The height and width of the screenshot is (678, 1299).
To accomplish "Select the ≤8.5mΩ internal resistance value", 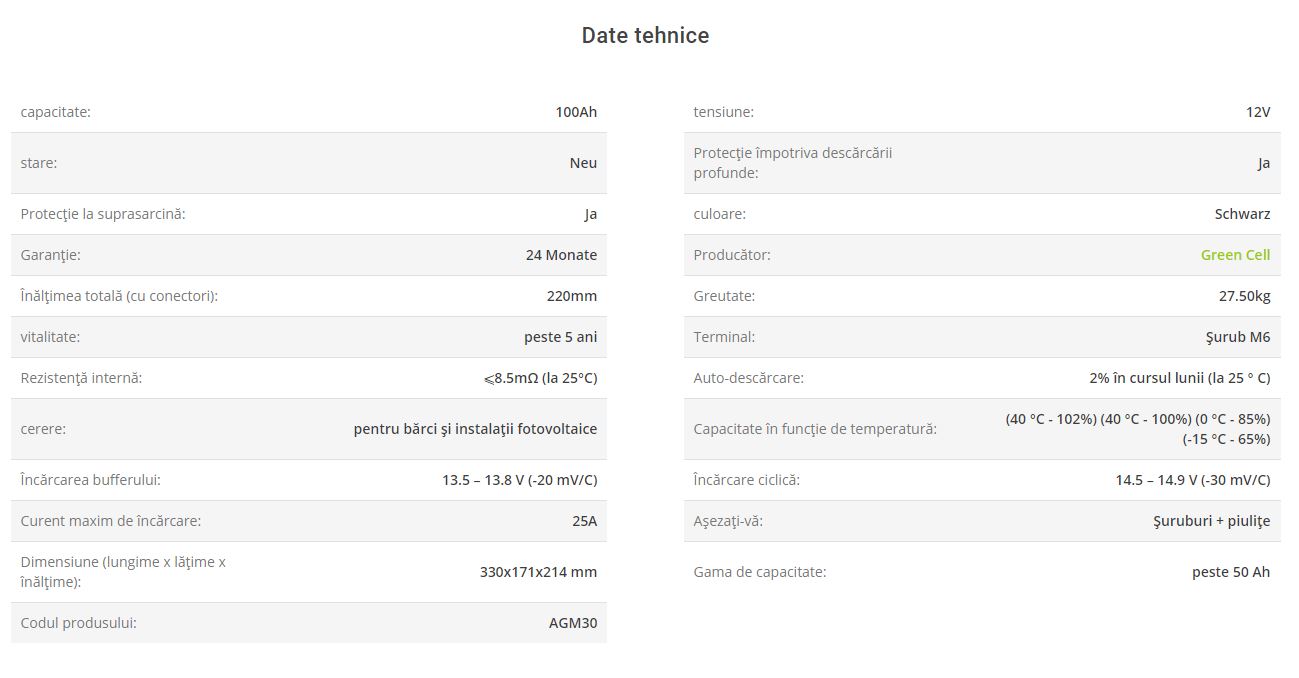I will tap(540, 378).
